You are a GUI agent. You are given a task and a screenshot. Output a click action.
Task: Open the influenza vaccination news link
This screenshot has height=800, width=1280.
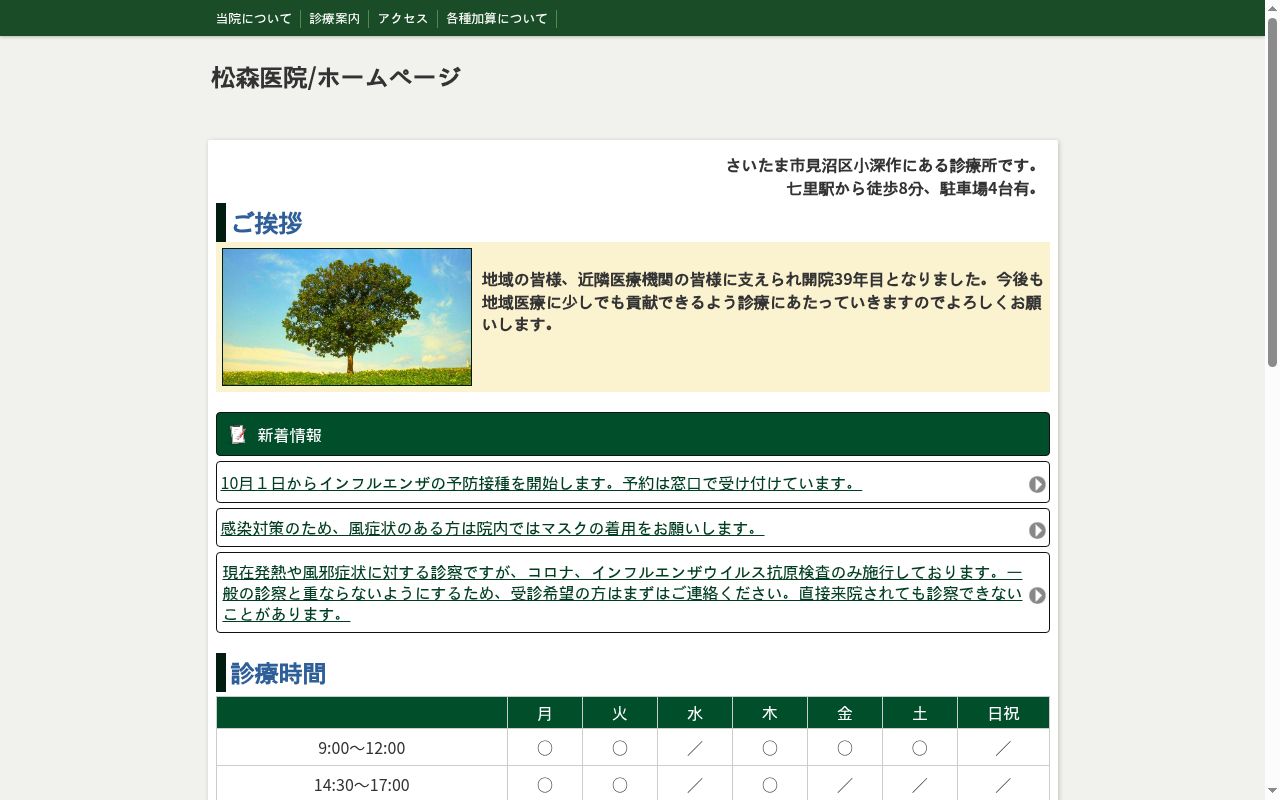pos(541,483)
